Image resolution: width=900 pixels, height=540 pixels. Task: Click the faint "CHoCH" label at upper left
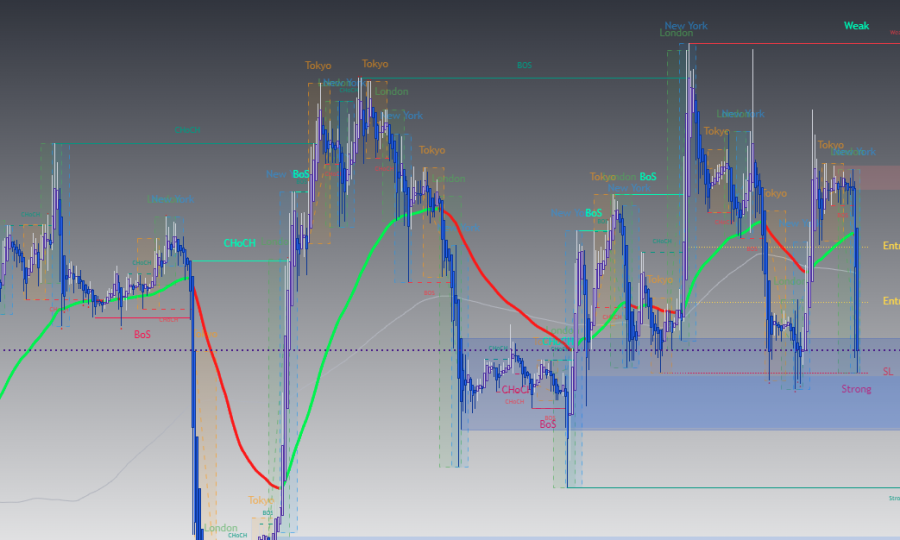click(187, 130)
